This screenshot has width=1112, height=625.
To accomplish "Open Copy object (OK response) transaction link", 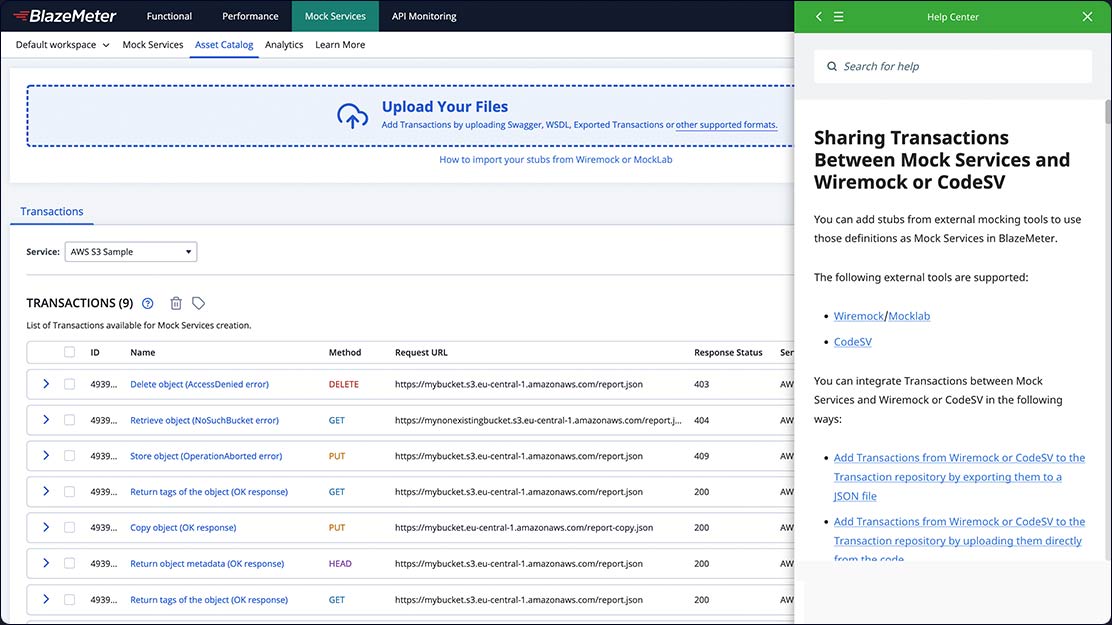I will (x=183, y=527).
